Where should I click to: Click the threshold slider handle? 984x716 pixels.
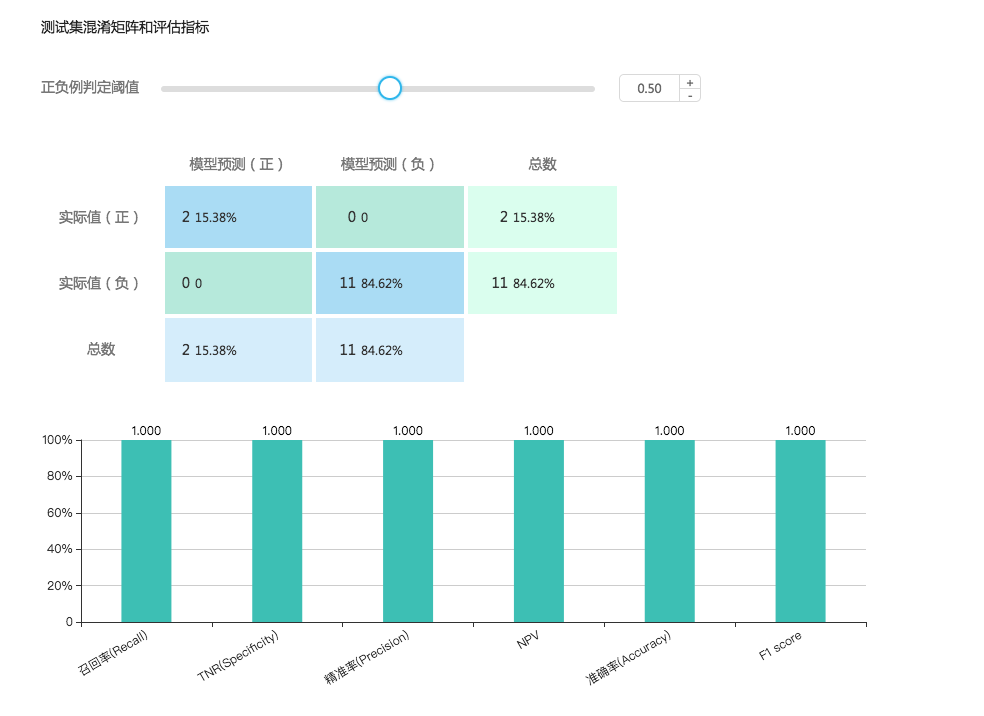point(390,88)
